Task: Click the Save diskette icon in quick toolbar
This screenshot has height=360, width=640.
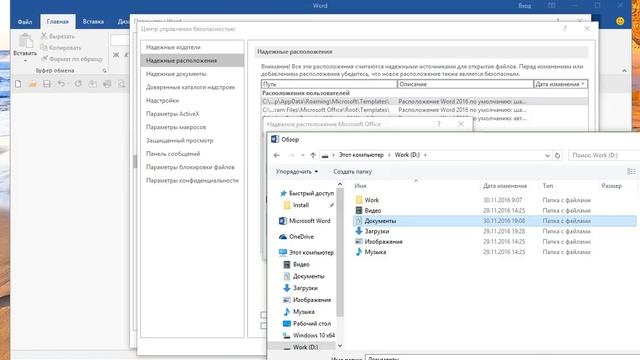Action: point(47,84)
